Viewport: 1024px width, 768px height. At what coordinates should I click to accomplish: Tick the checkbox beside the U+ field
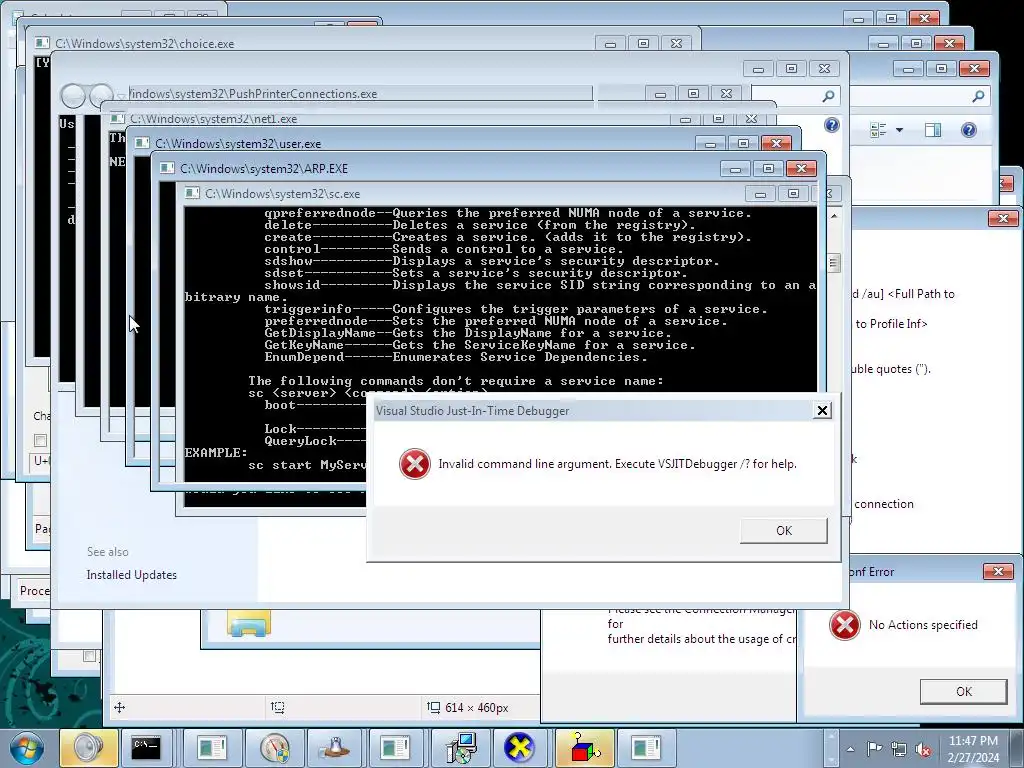pyautogui.click(x=40, y=440)
